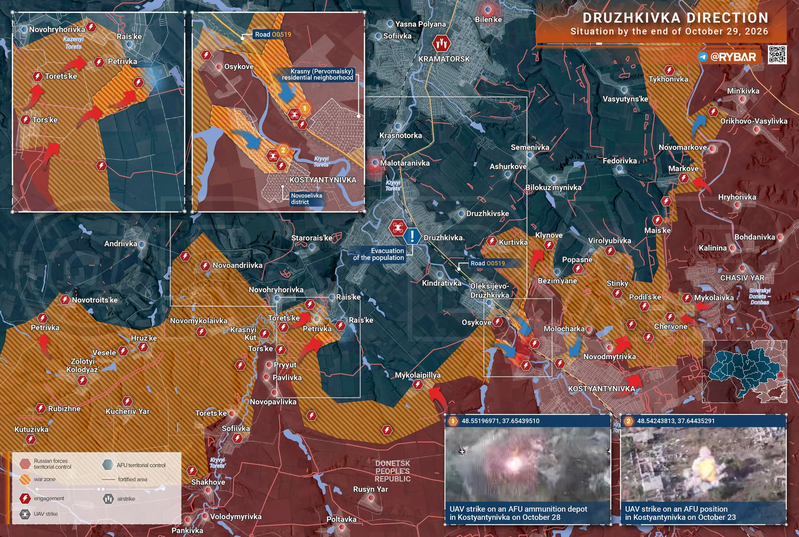The image size is (799, 537).
Task: Click the UAV strike symbol in the legend
Action: [x=24, y=514]
